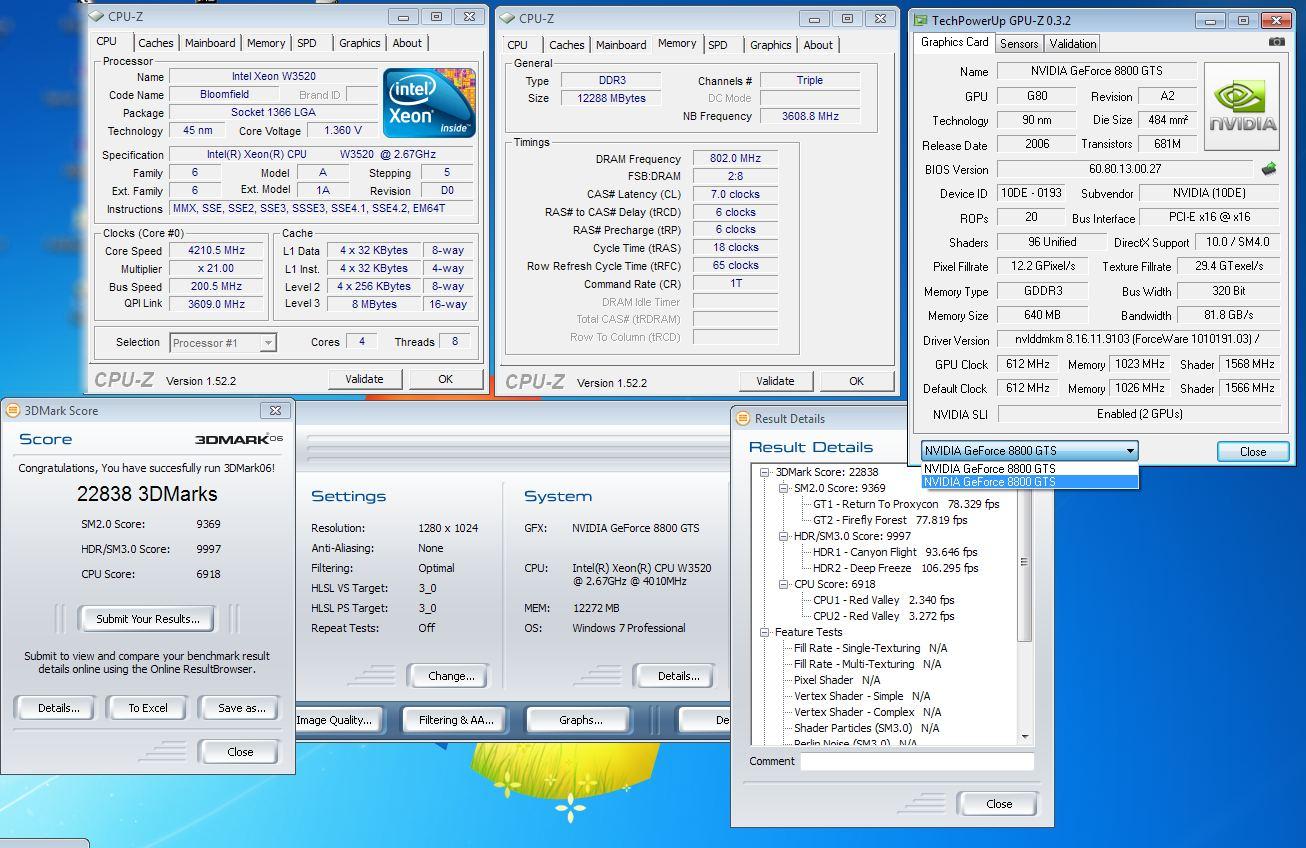Select Pixel Shader result row

pos(837,680)
